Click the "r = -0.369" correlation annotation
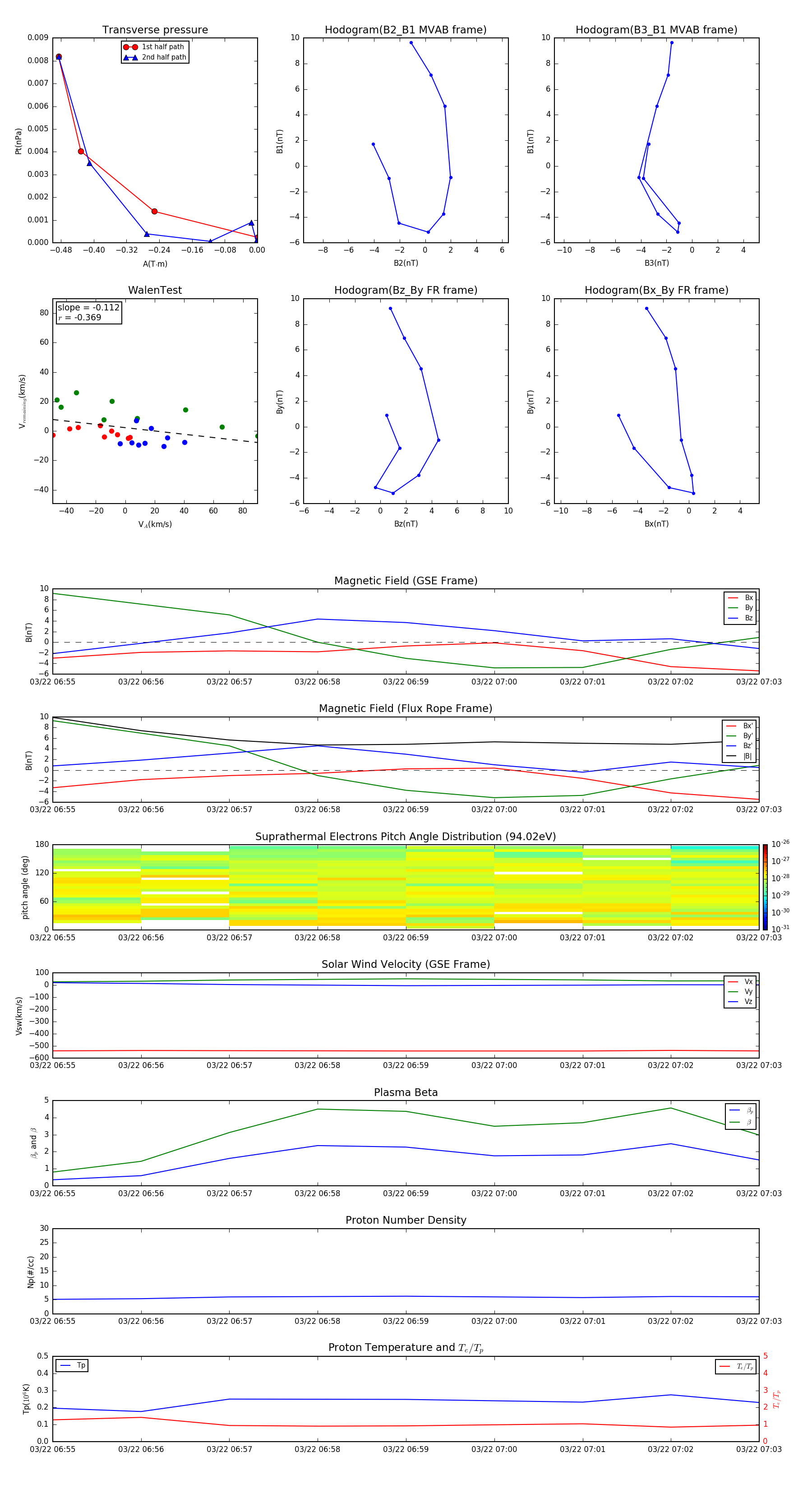This screenshot has width=812, height=1489. [80, 317]
